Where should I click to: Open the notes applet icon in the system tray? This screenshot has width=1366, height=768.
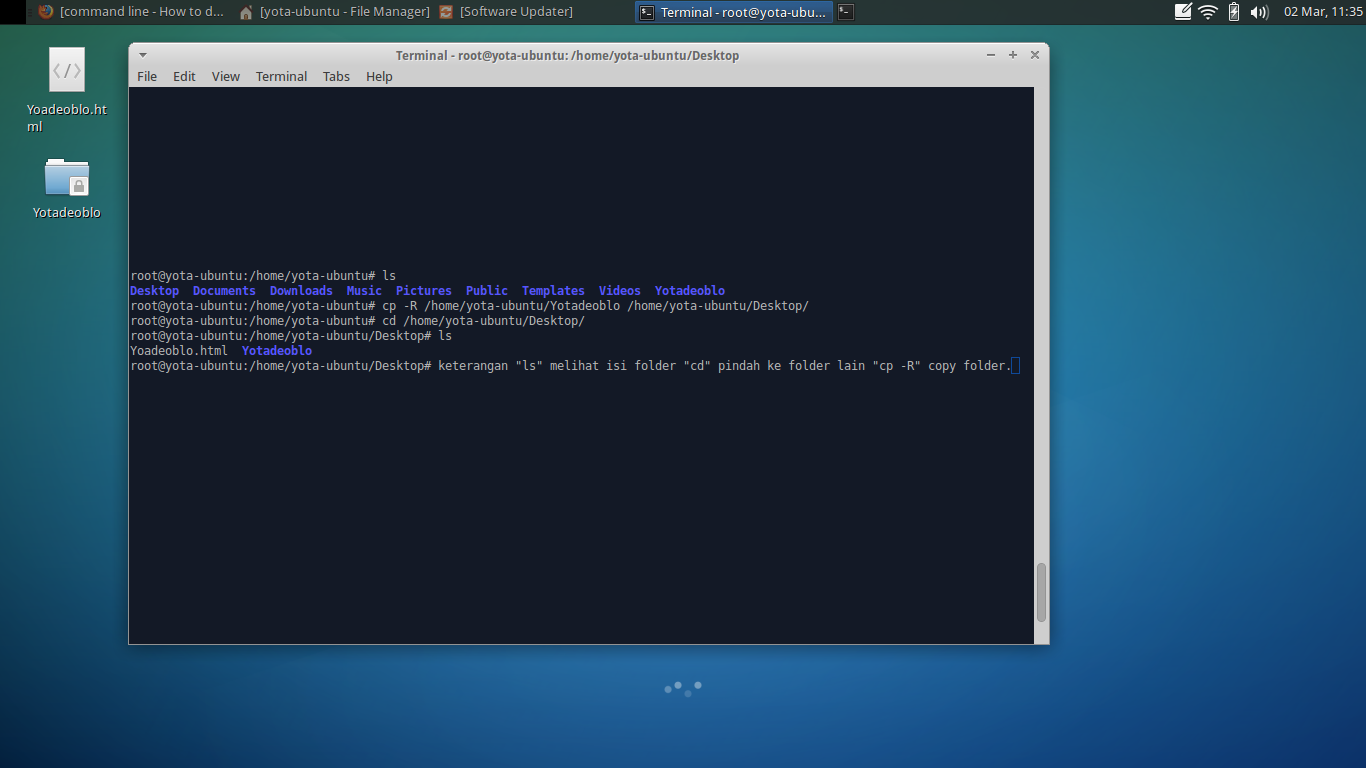click(x=1182, y=12)
